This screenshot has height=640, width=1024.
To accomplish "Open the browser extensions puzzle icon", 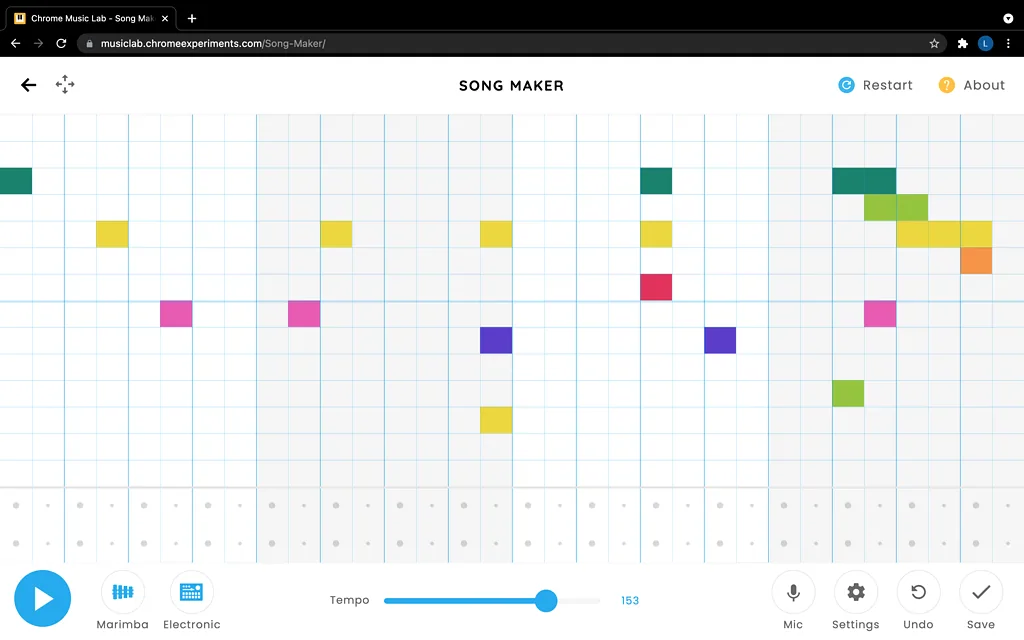I will 962,44.
